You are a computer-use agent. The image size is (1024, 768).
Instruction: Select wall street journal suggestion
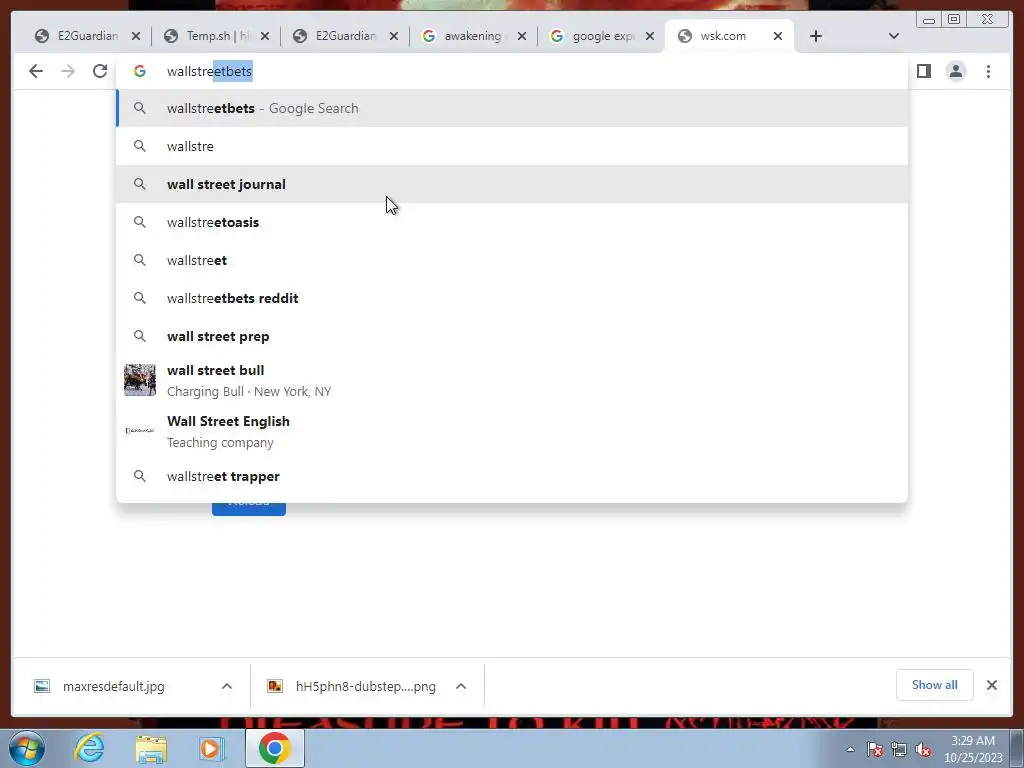pyautogui.click(x=512, y=184)
